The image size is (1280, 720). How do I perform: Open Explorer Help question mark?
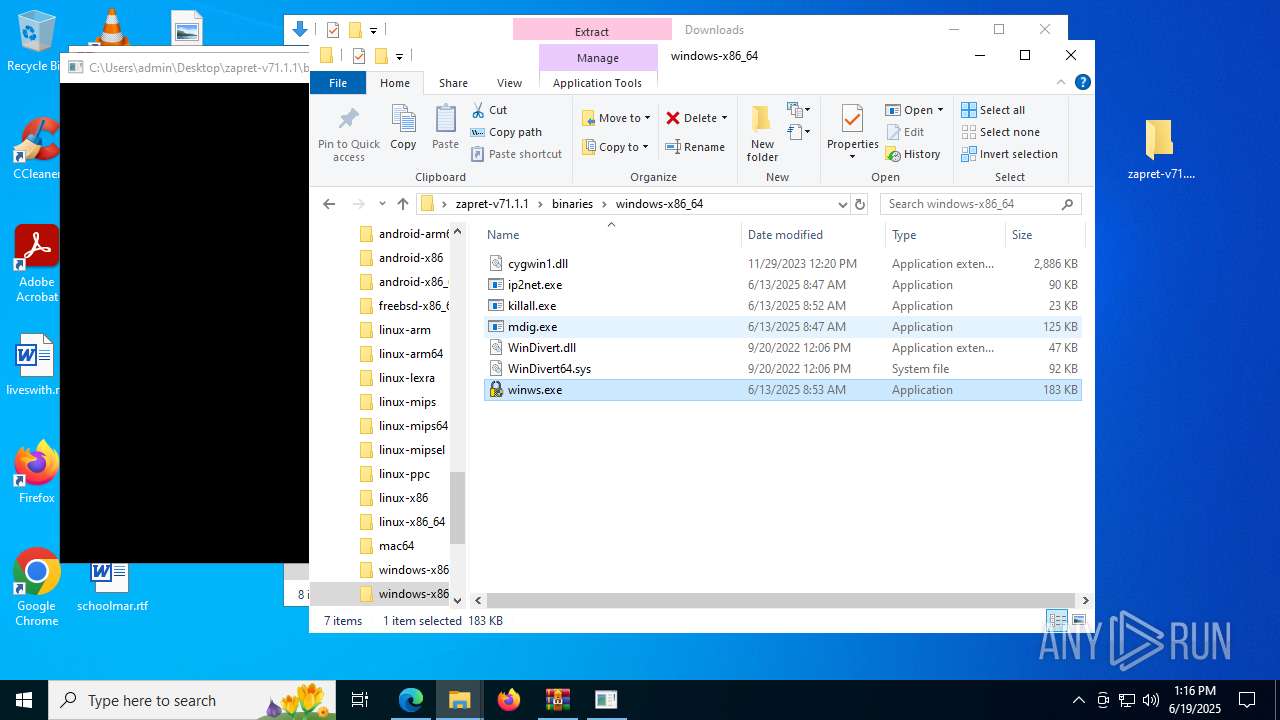tap(1082, 83)
